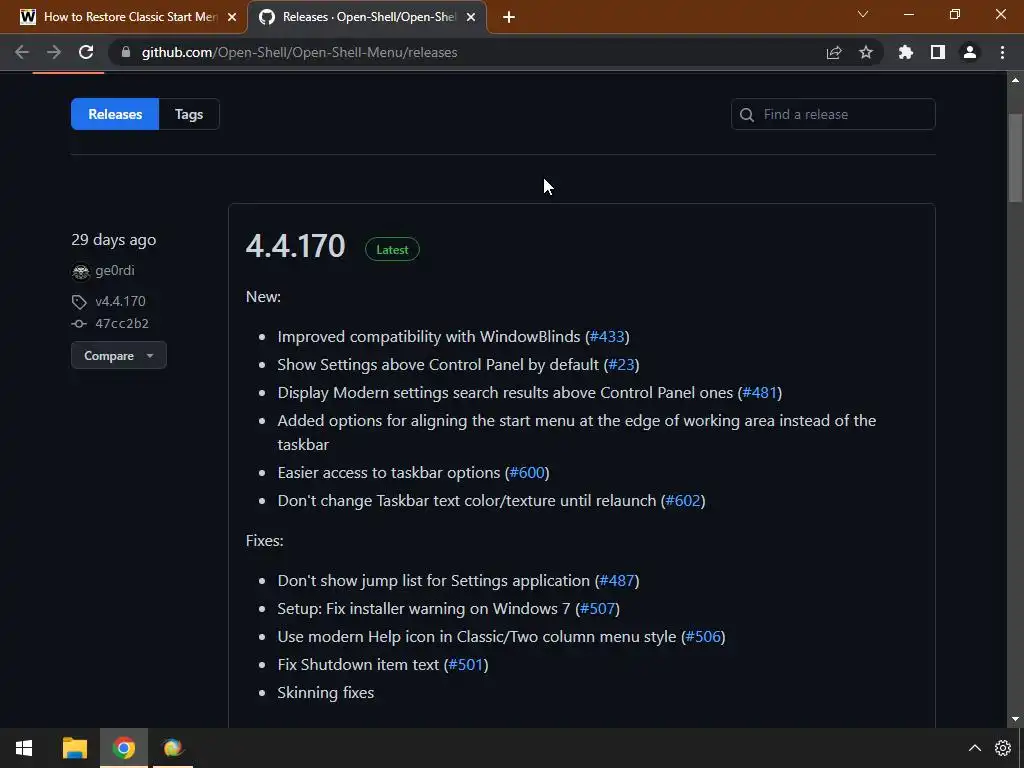The width and height of the screenshot is (1024, 768).
Task: Open issue #501 link
Action: [x=466, y=665]
